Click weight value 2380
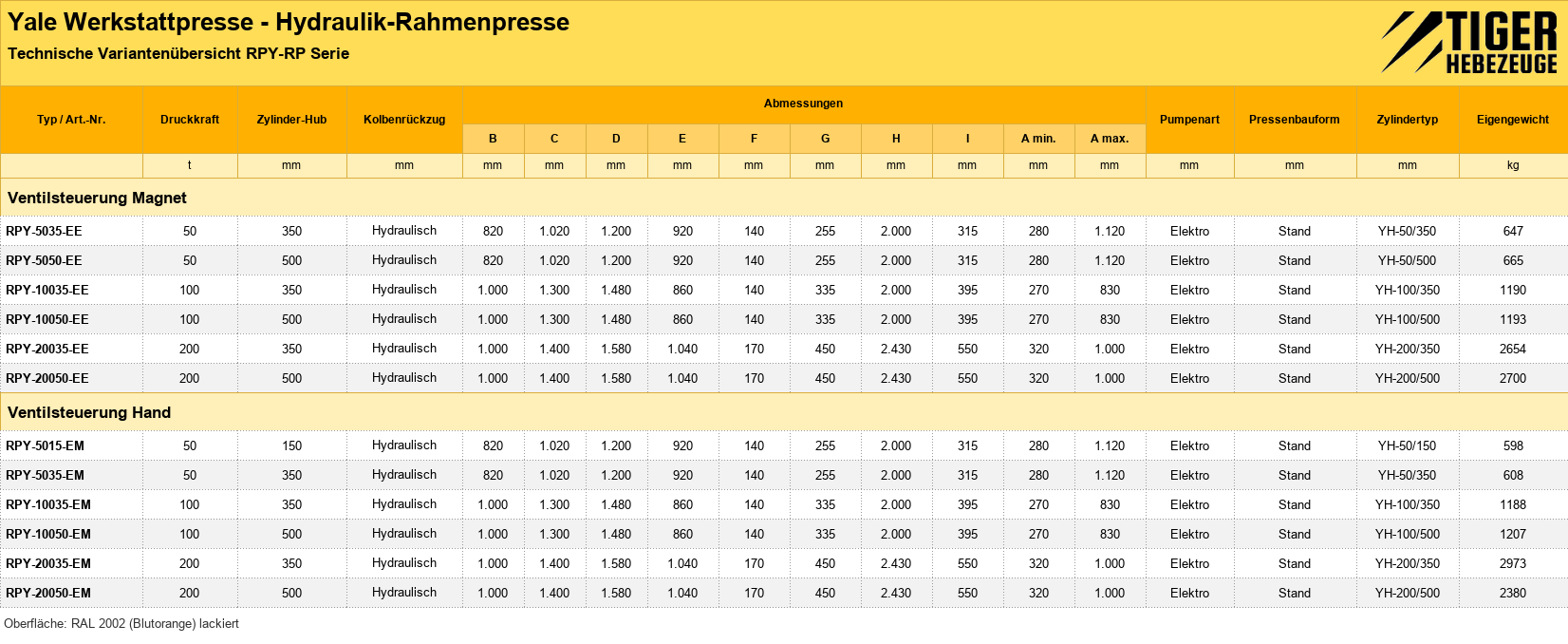1568x644 pixels. (1513, 593)
